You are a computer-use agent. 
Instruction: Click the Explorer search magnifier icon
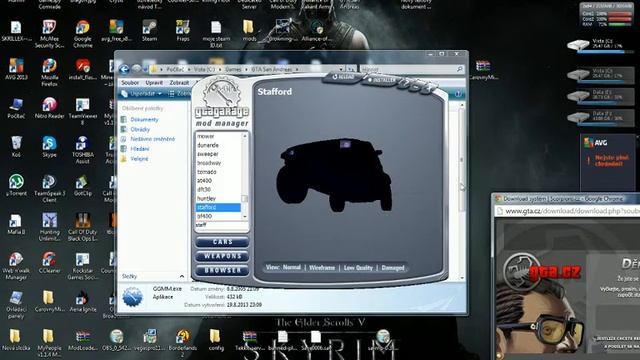[460, 69]
